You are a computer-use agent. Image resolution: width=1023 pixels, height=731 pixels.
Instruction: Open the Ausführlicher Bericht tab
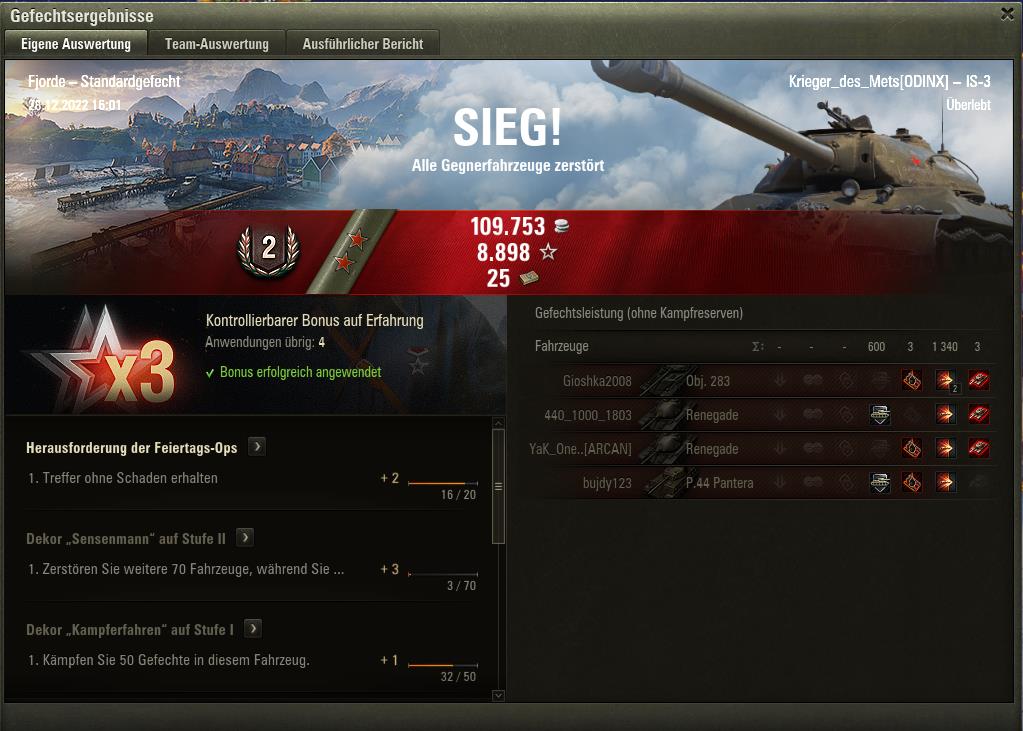pyautogui.click(x=363, y=44)
